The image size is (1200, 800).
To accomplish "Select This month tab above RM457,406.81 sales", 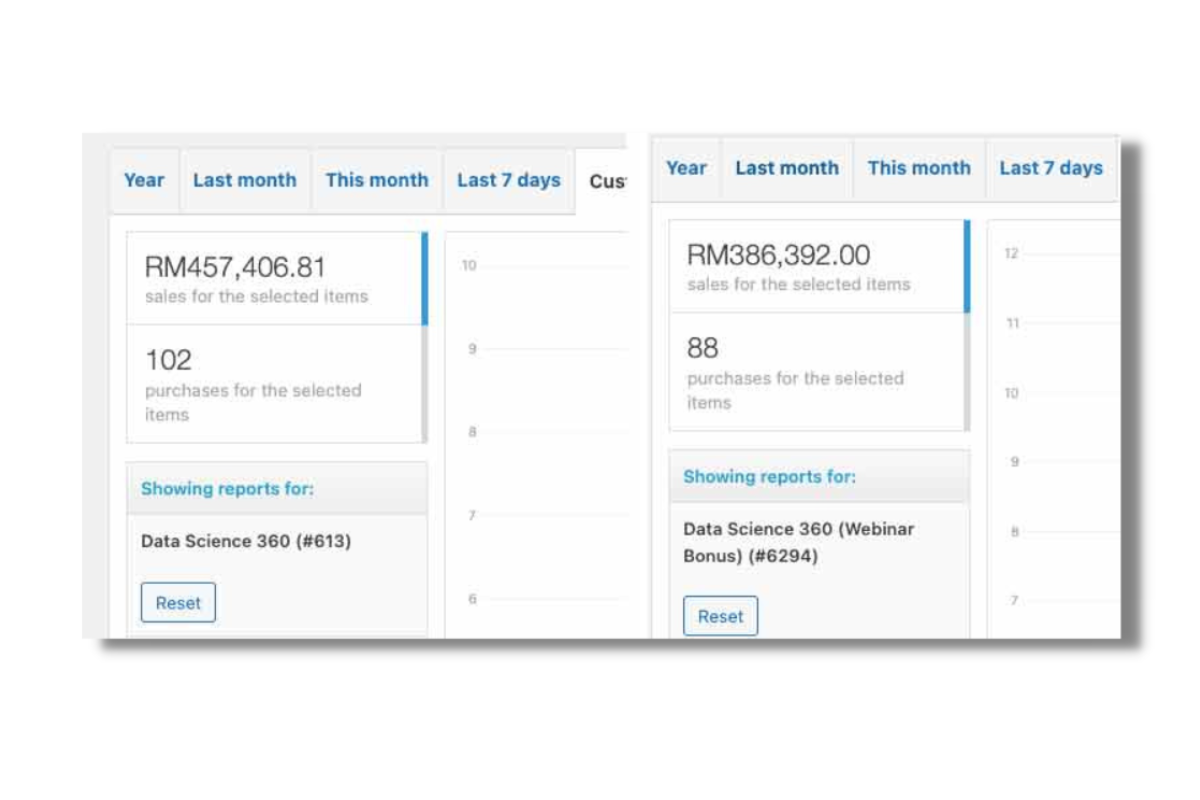I will point(377,181).
